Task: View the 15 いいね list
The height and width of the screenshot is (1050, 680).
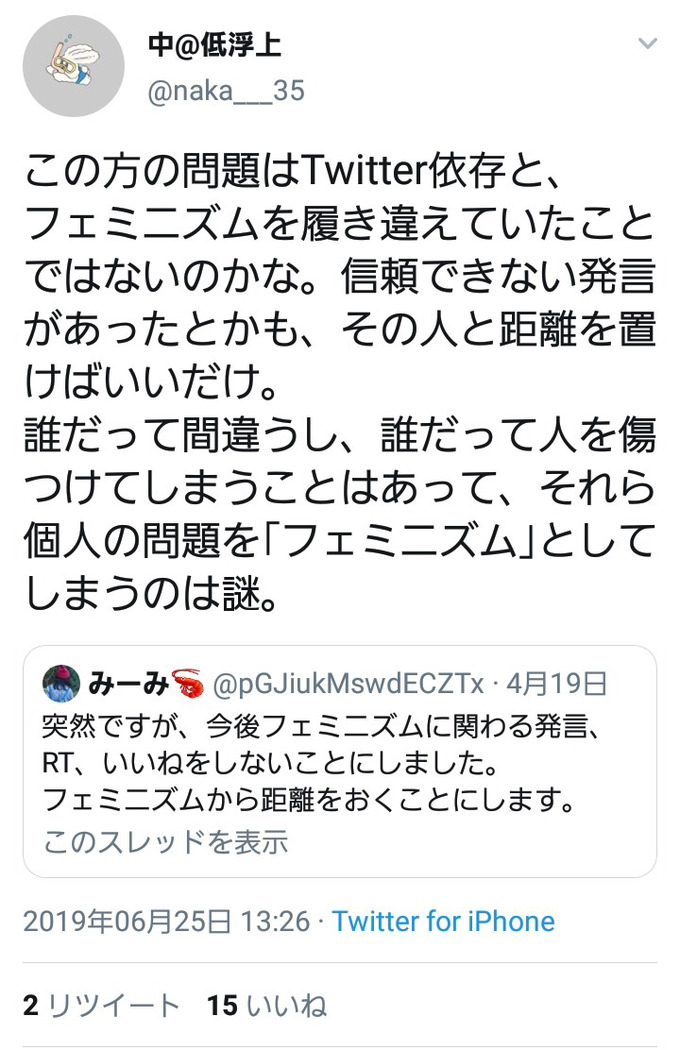Action: point(267,1006)
